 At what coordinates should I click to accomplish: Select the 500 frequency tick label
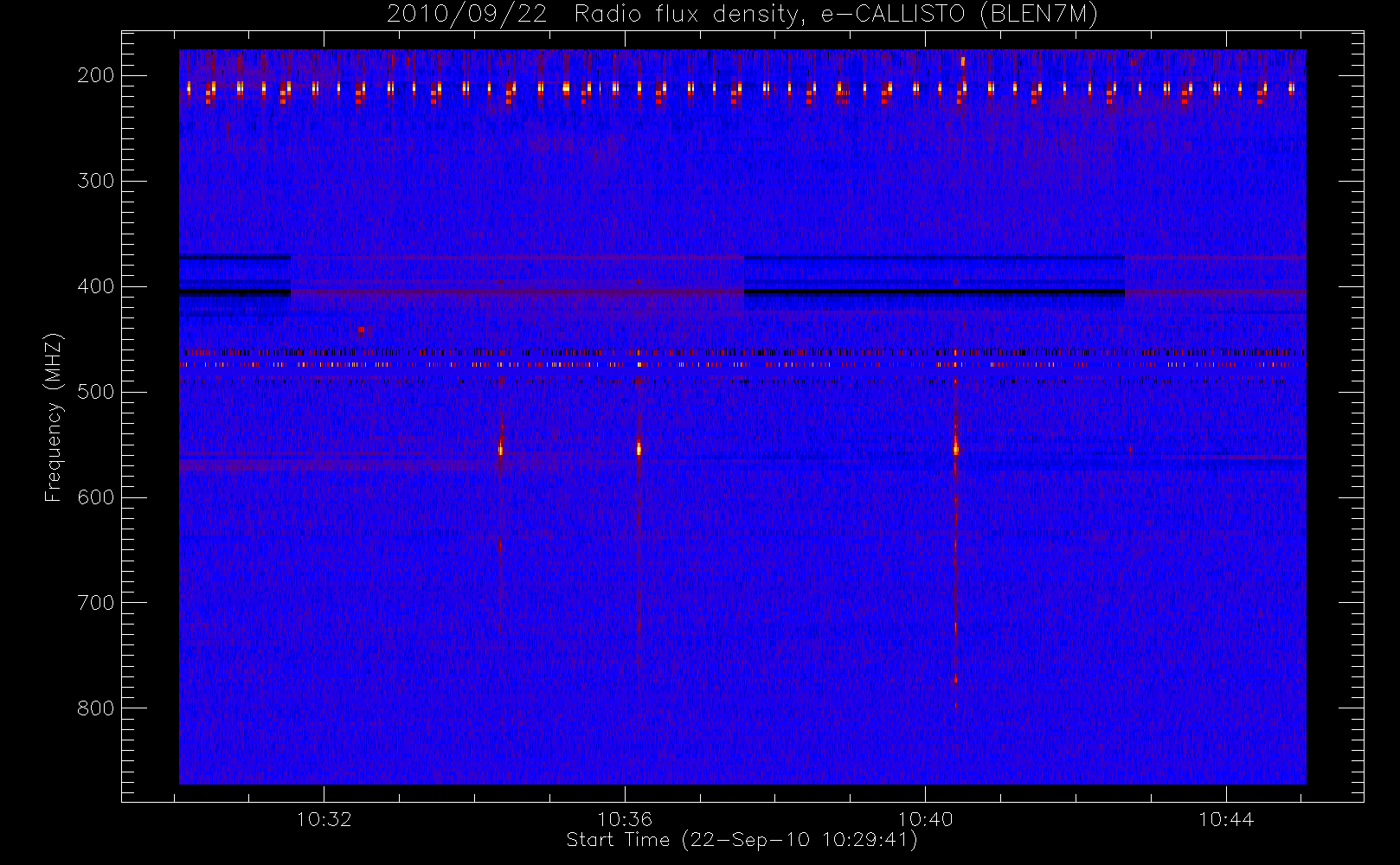point(96,392)
